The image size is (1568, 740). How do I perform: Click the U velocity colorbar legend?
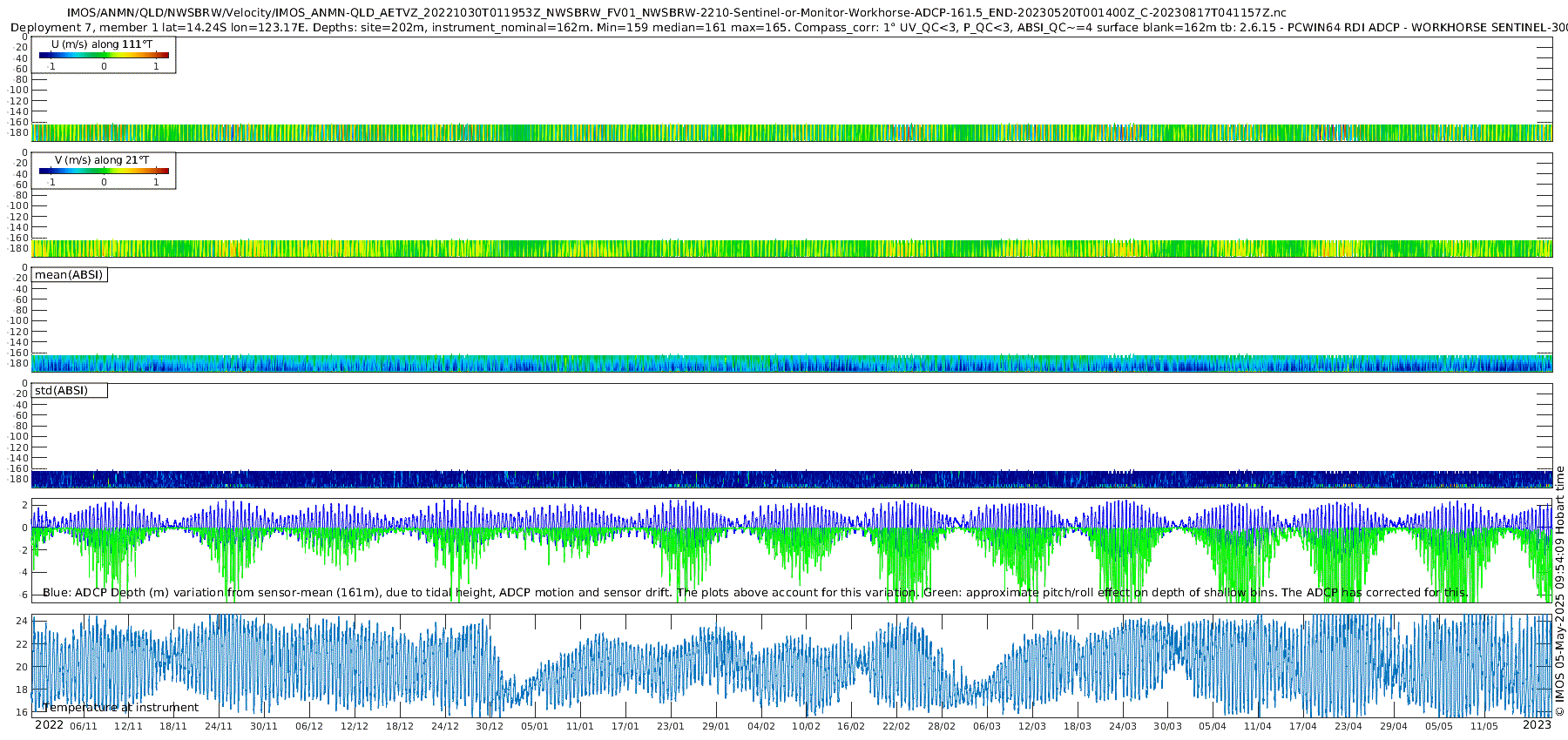pyautogui.click(x=104, y=55)
